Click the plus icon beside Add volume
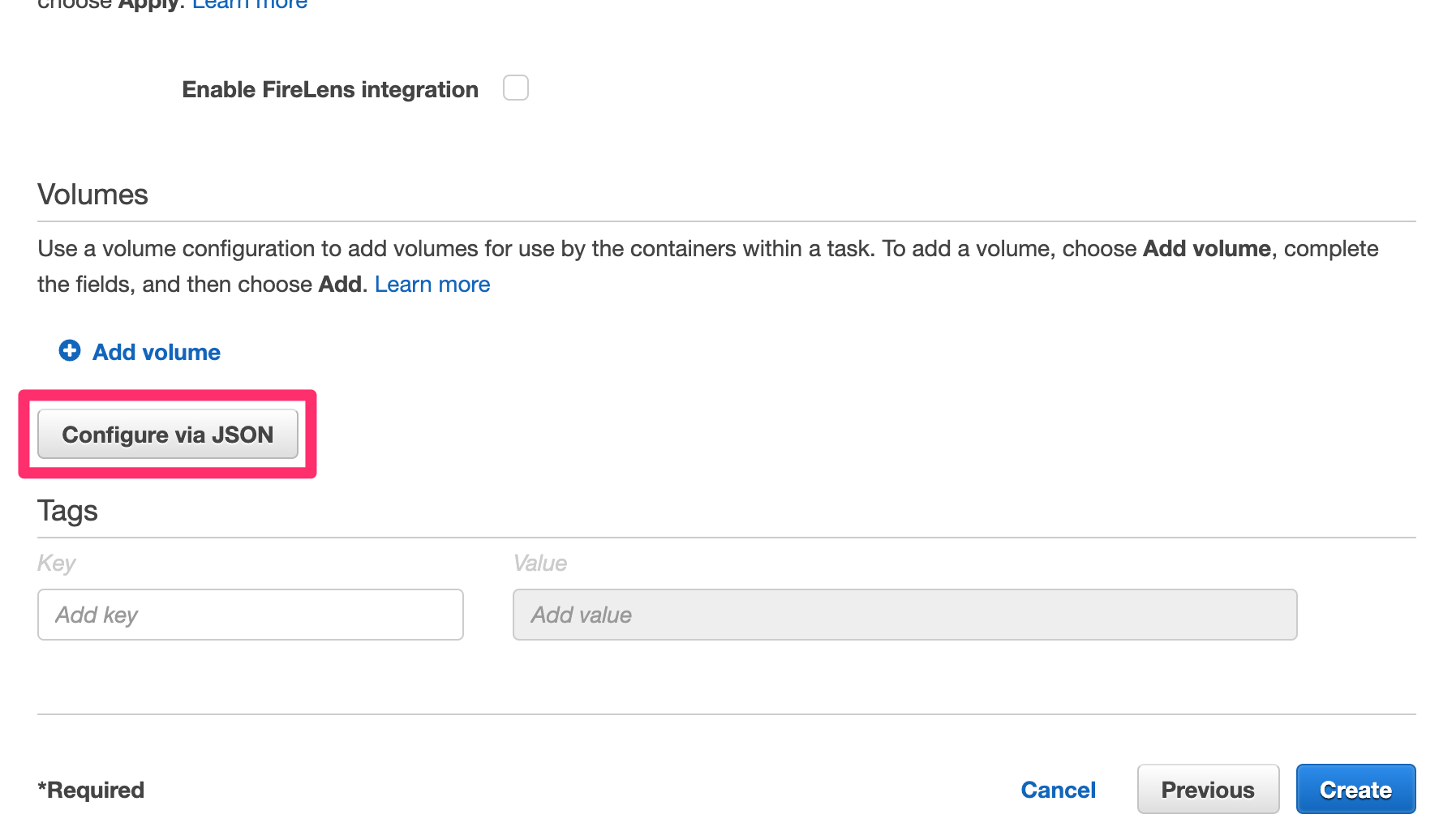Viewport: 1439px width, 840px height. click(70, 350)
